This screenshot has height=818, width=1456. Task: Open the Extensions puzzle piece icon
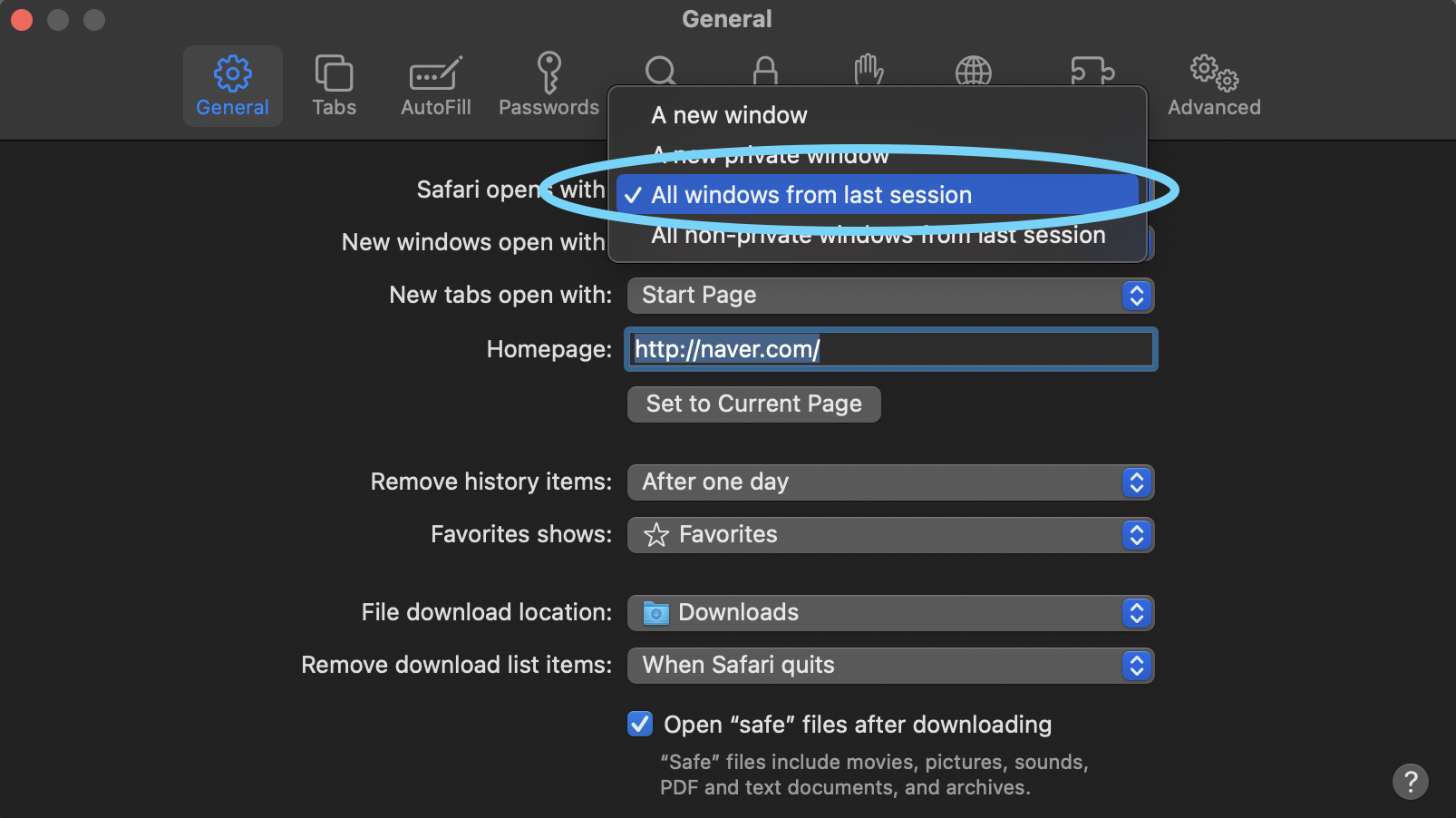1092,70
